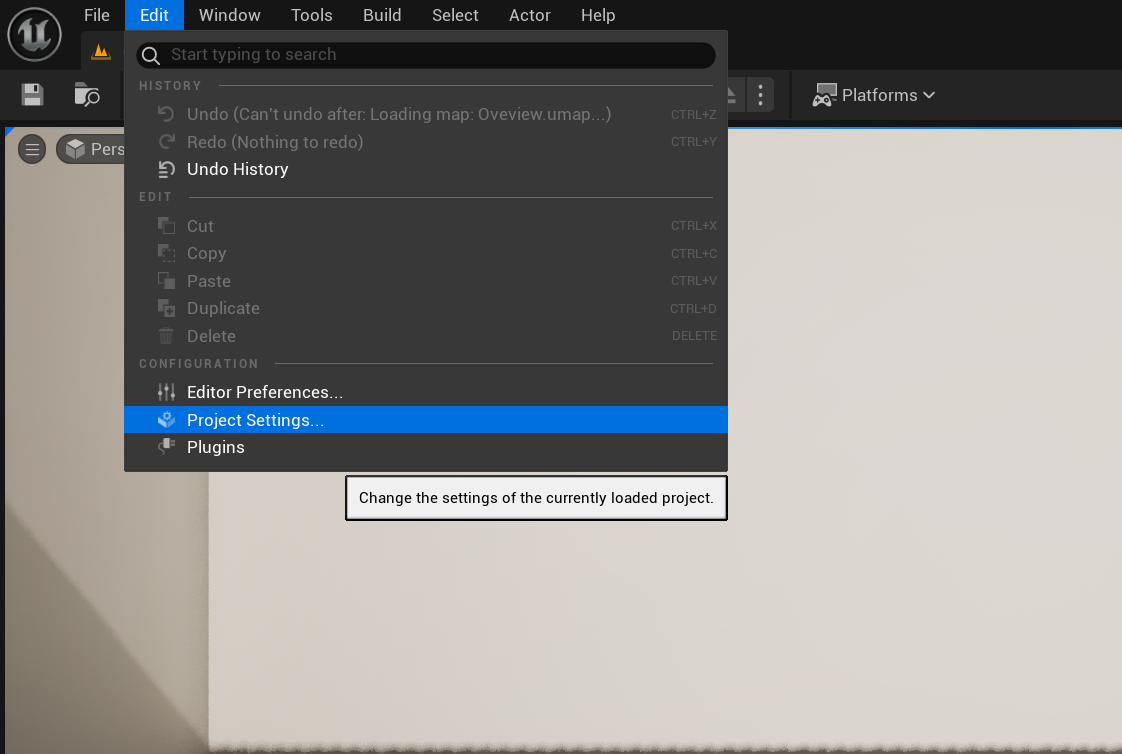Click the perspective cube icon in the viewport
This screenshot has height=754, width=1122.
click(x=77, y=148)
